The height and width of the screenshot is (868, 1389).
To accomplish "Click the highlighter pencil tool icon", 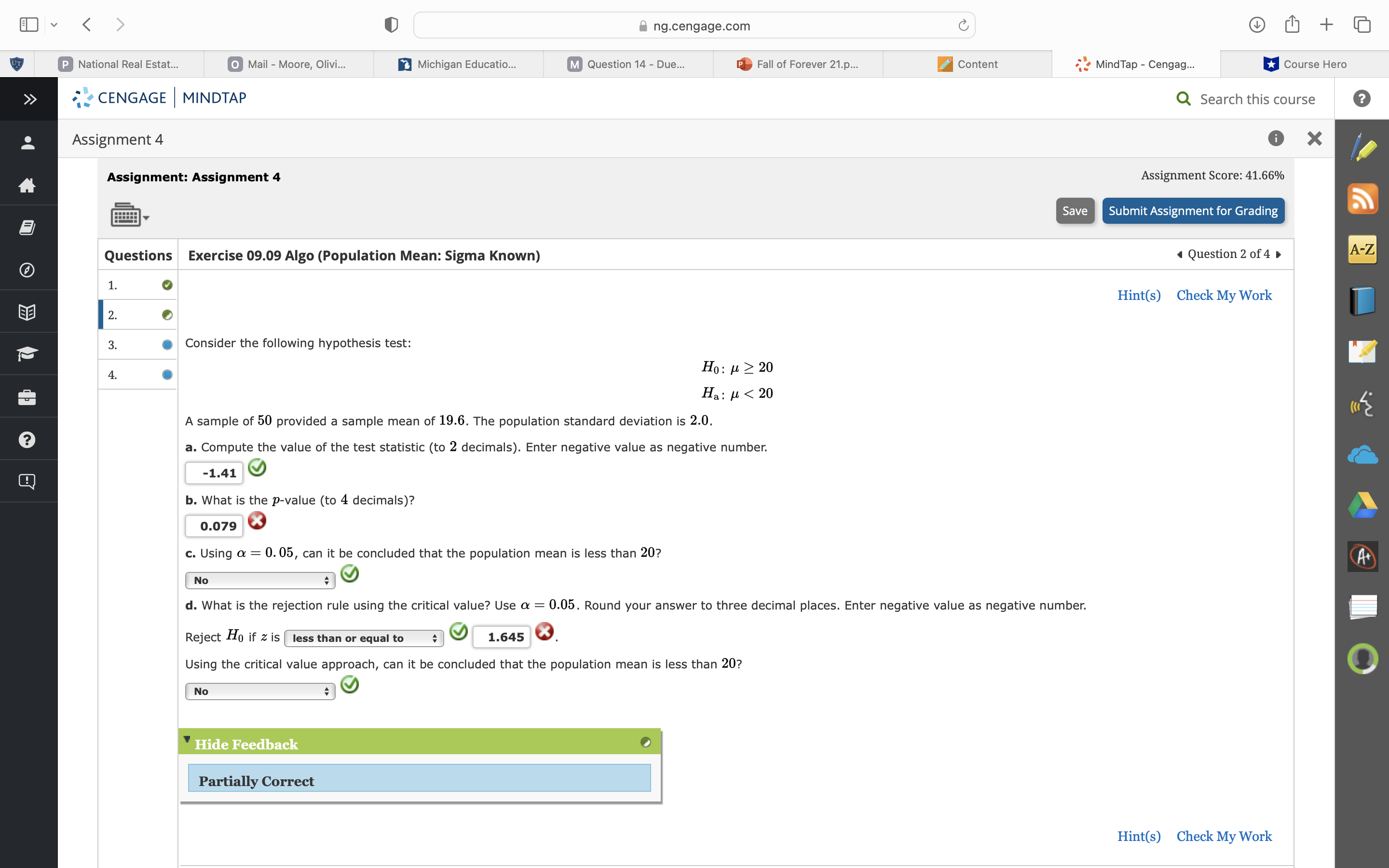I will click(x=1362, y=148).
